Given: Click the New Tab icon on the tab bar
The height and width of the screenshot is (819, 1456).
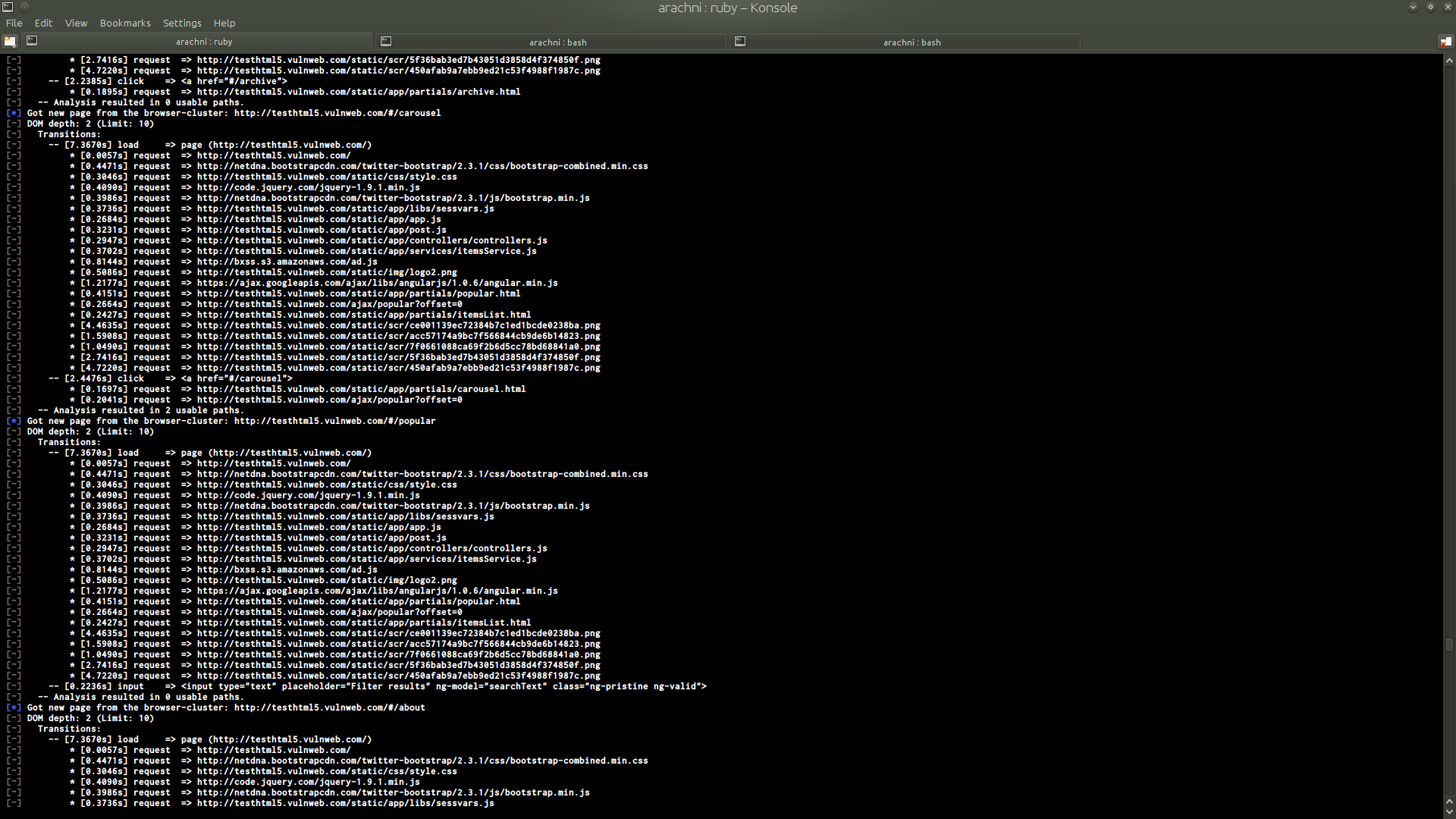Looking at the screenshot, I should (x=9, y=42).
